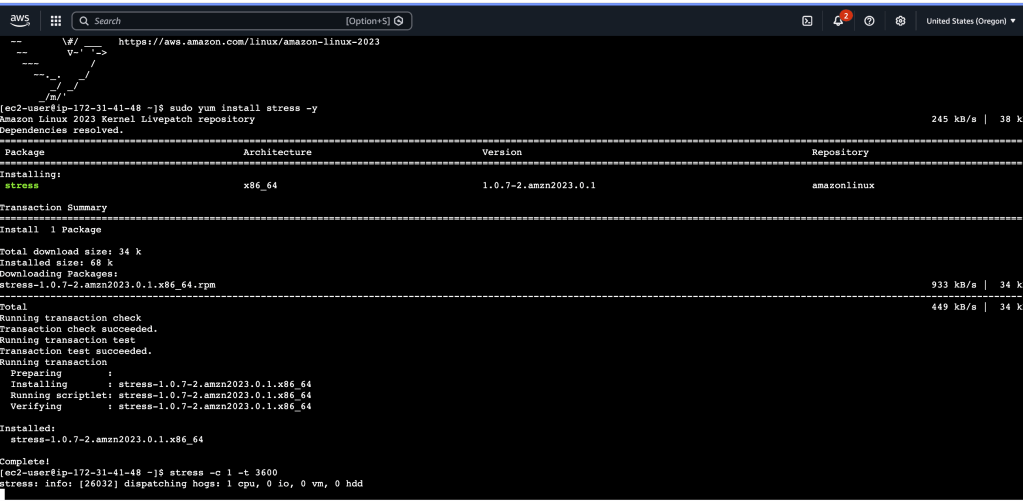This screenshot has height=501, width=1023.
Task: Click the "Complete!" output line
Action: pyautogui.click(x=25, y=461)
